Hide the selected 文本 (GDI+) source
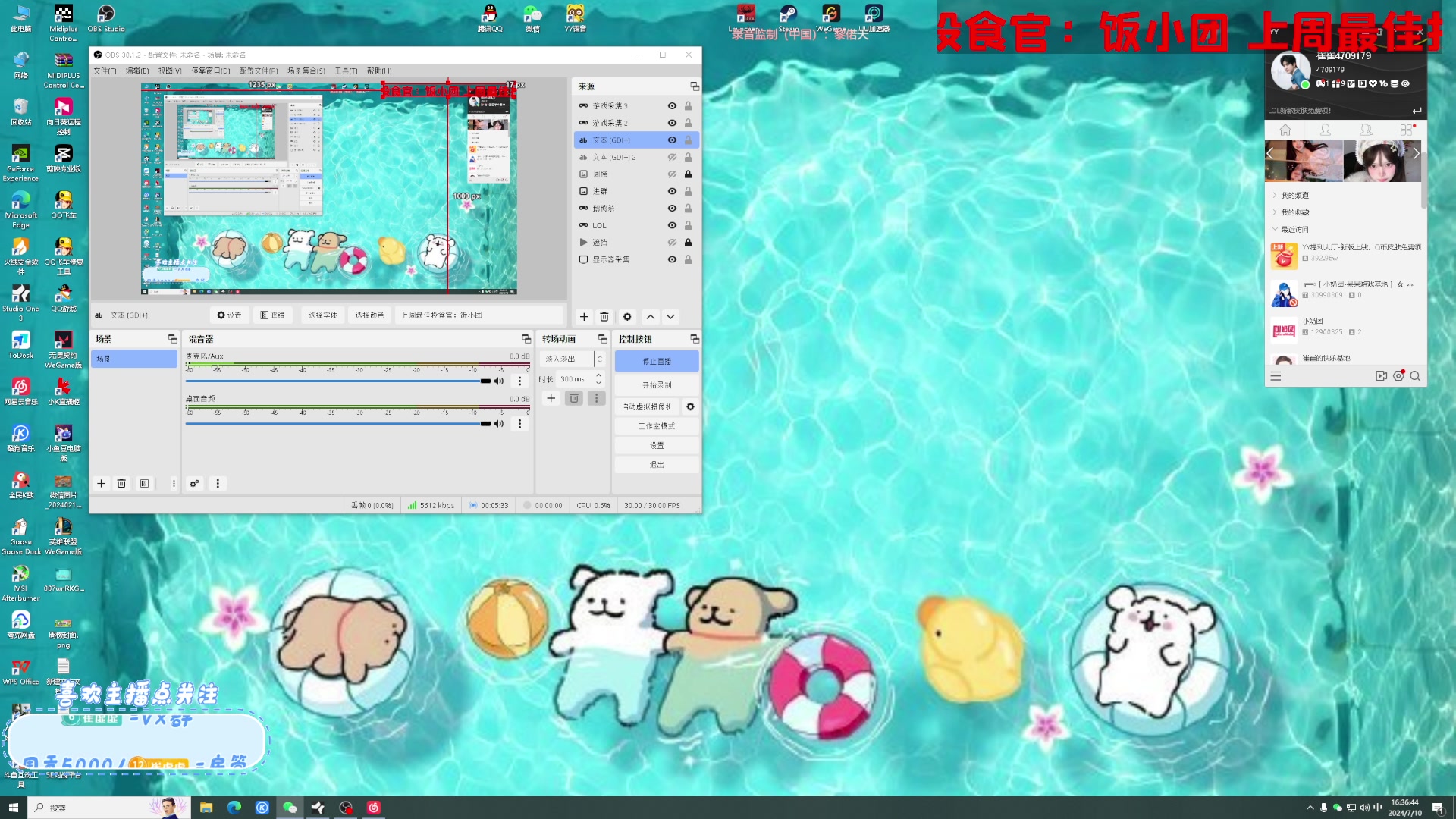The image size is (1456, 819). pos(672,140)
